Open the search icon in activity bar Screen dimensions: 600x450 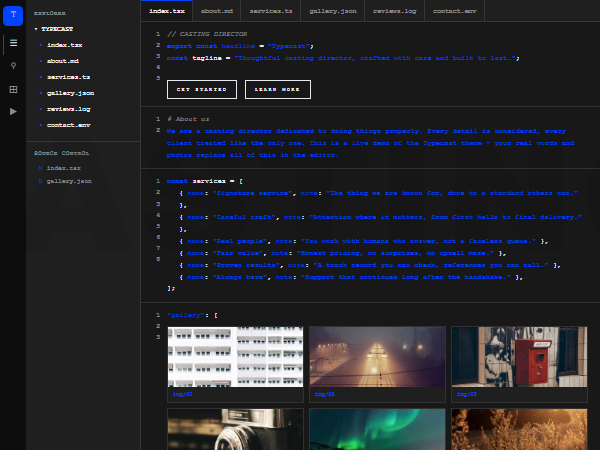tap(13, 65)
